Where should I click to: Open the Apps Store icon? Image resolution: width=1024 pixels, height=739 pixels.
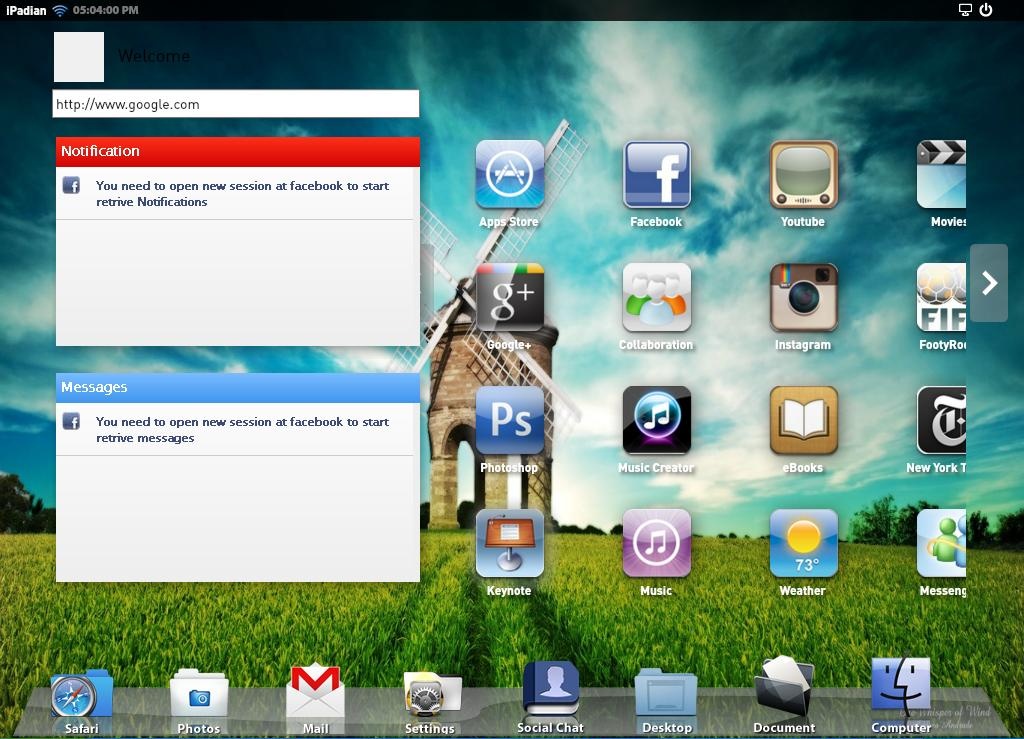509,174
